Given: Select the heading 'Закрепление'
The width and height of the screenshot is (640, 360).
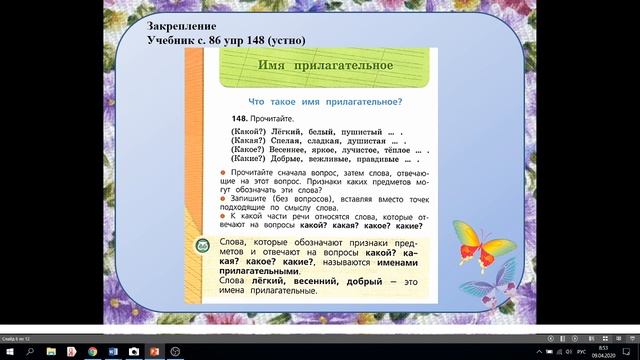Looking at the screenshot, I should (181, 26).
